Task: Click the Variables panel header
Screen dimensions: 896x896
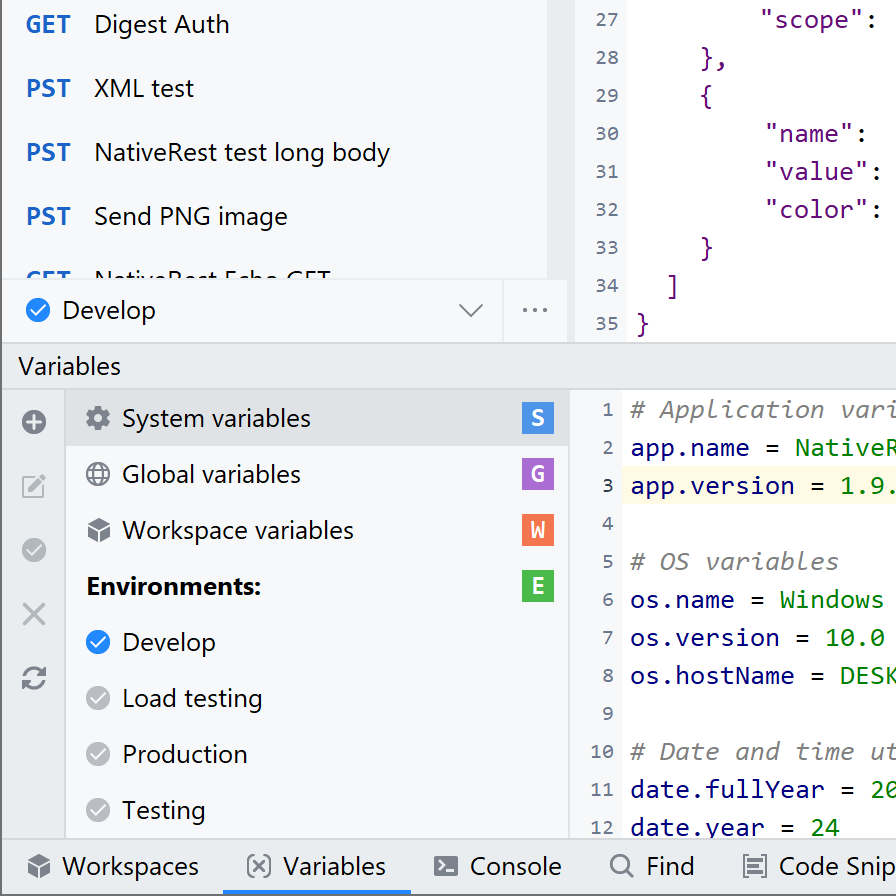Action: (x=69, y=366)
